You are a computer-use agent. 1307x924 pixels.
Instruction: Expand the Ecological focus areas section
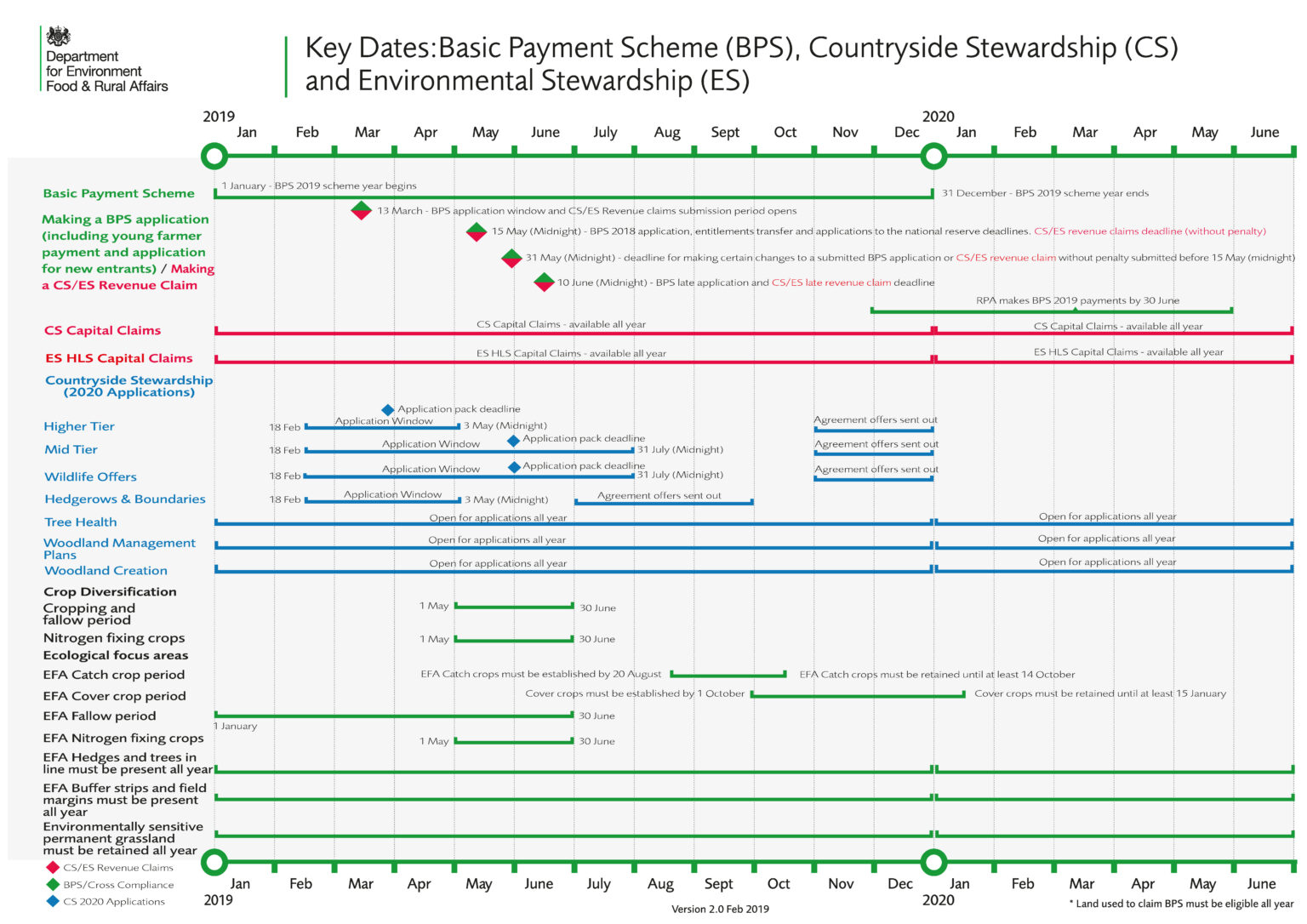114,655
